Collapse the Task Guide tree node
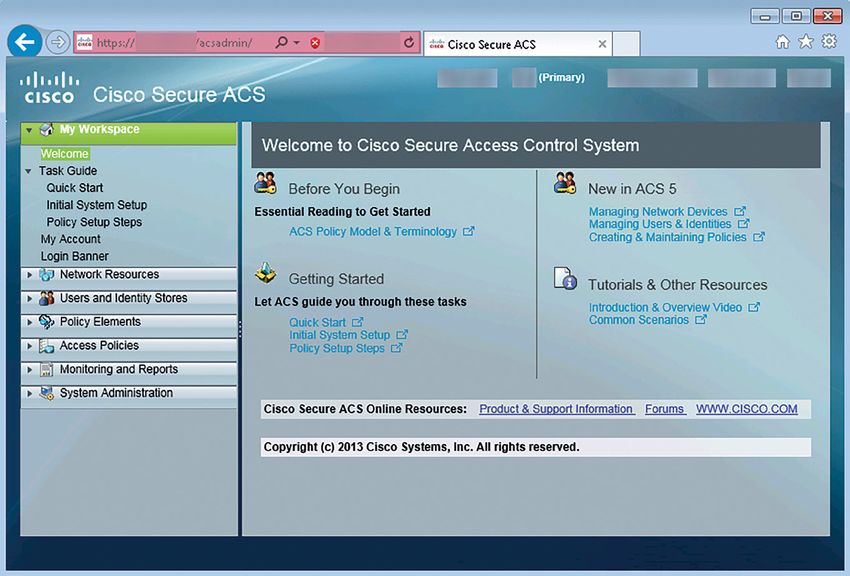Viewport: 850px width, 576px height. [28, 171]
